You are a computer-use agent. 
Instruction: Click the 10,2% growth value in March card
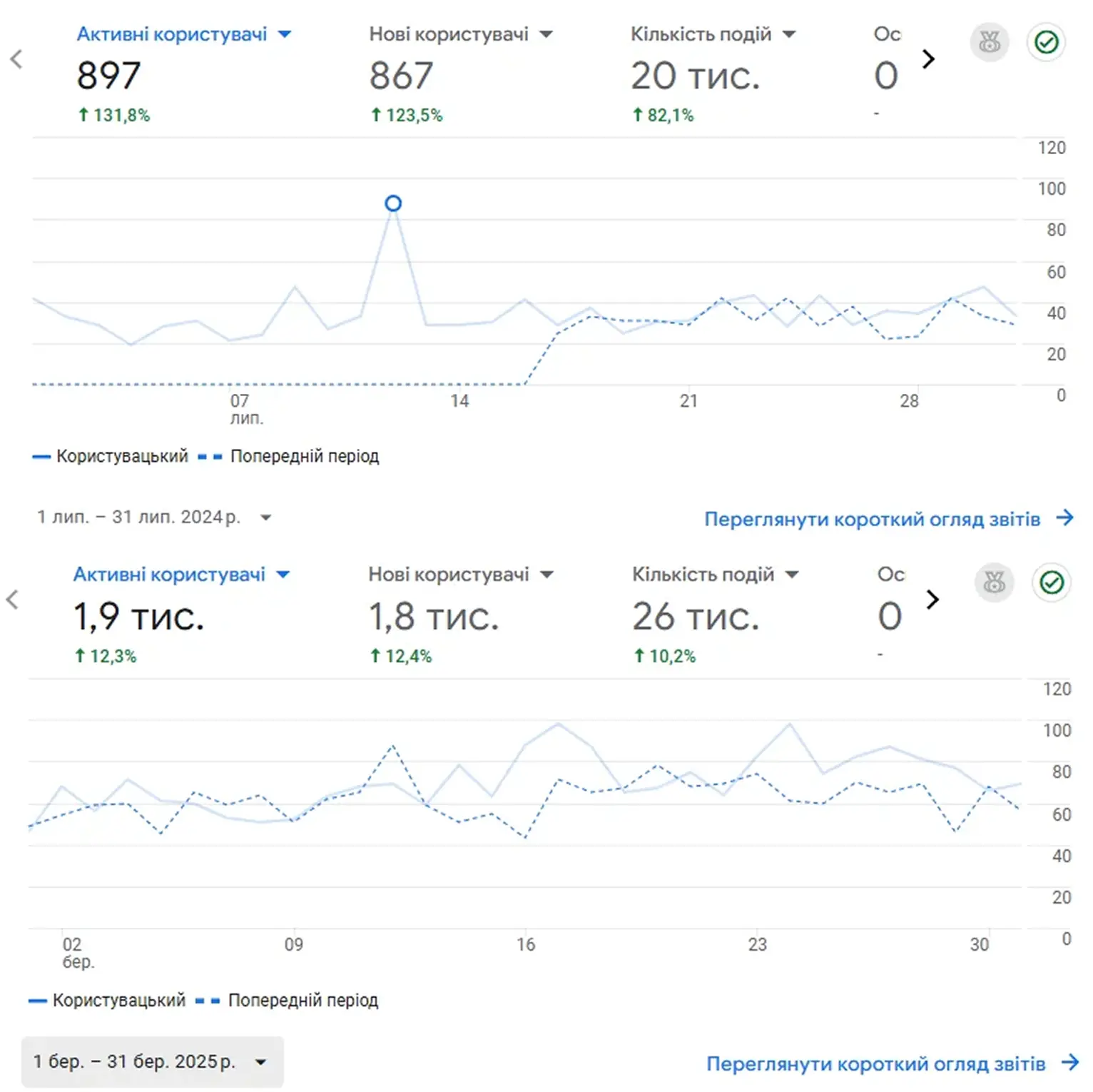[x=665, y=656]
